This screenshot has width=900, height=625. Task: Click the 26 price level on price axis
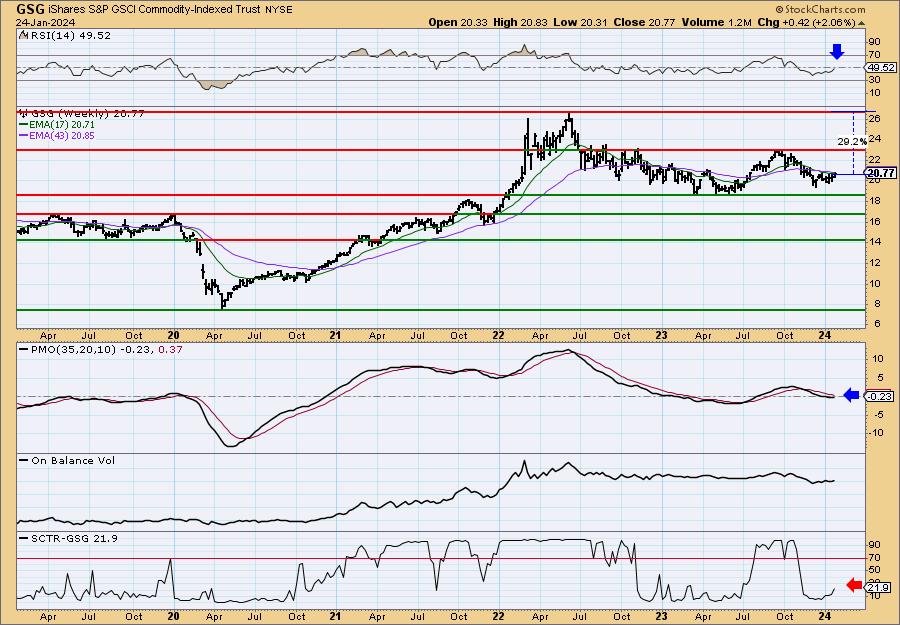(875, 118)
